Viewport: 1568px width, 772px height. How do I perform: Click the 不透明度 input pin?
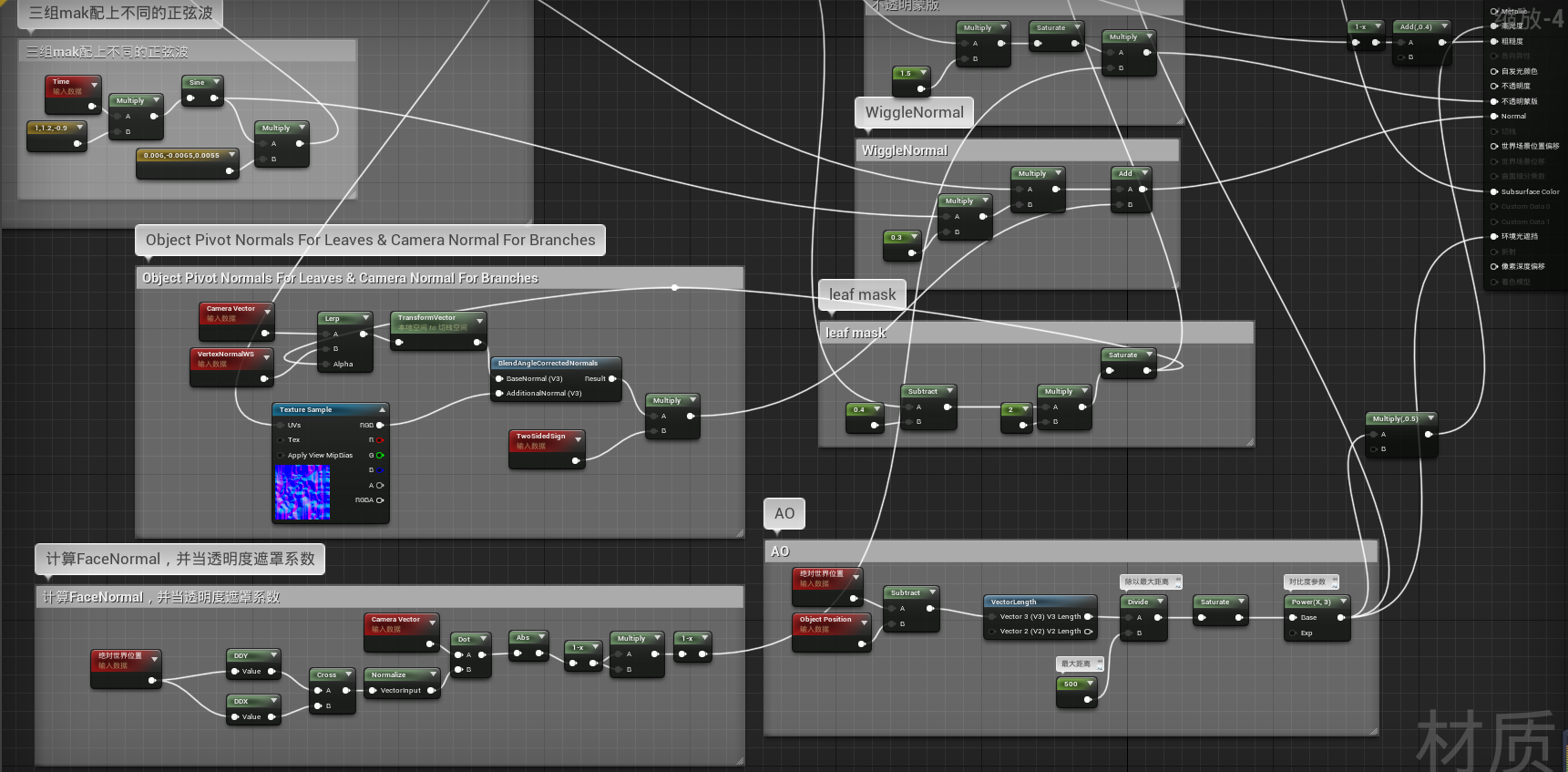(1494, 86)
